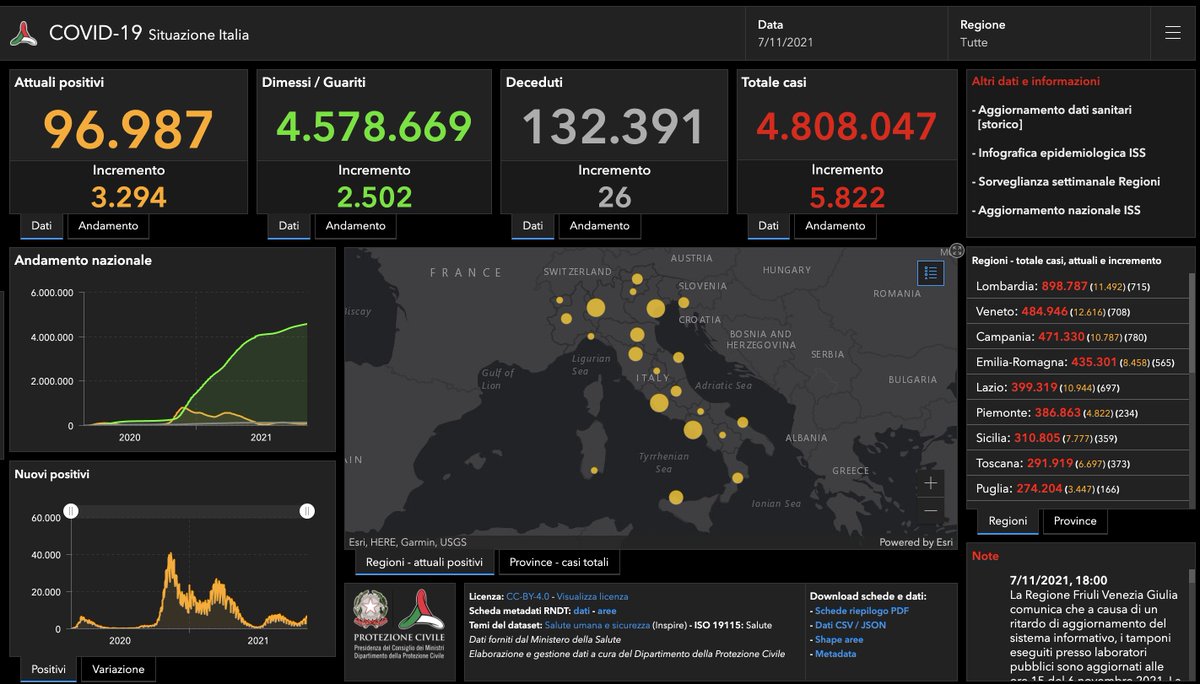This screenshot has width=1200, height=684.
Task: Click the zoom out icon on the map
Action: (x=930, y=509)
